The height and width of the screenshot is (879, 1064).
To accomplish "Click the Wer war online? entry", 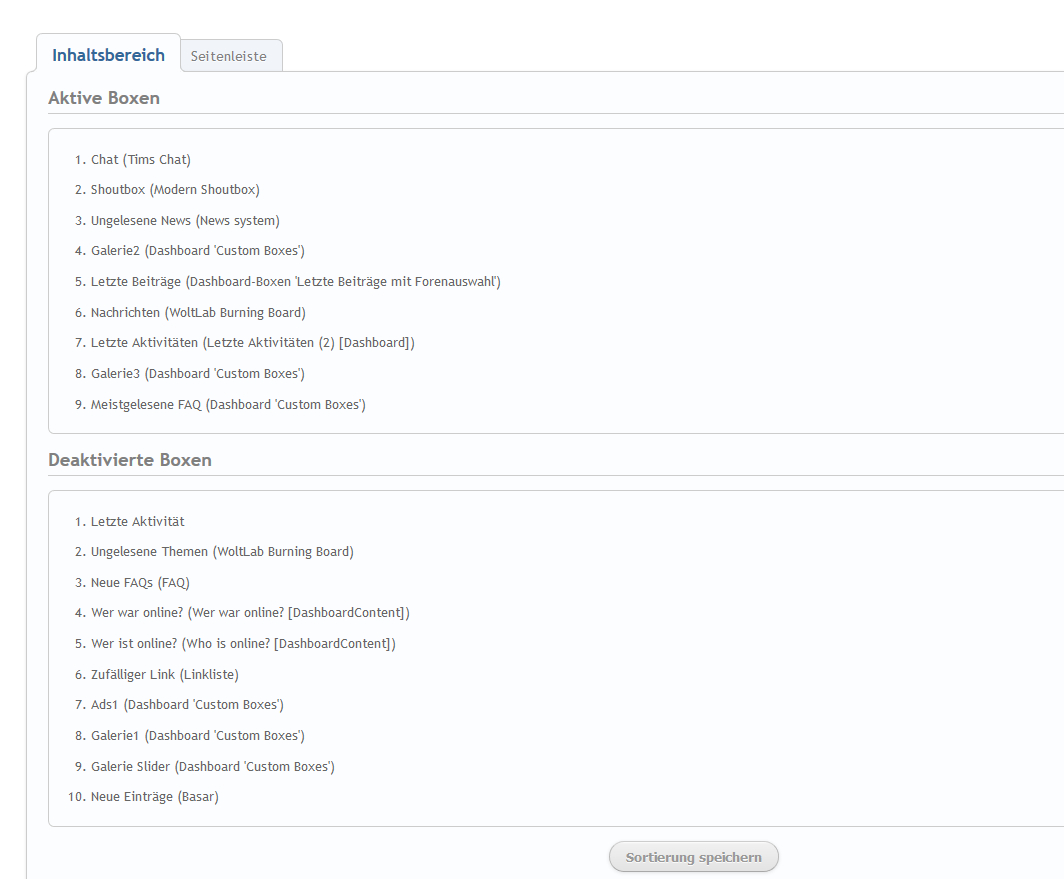I will coord(250,612).
